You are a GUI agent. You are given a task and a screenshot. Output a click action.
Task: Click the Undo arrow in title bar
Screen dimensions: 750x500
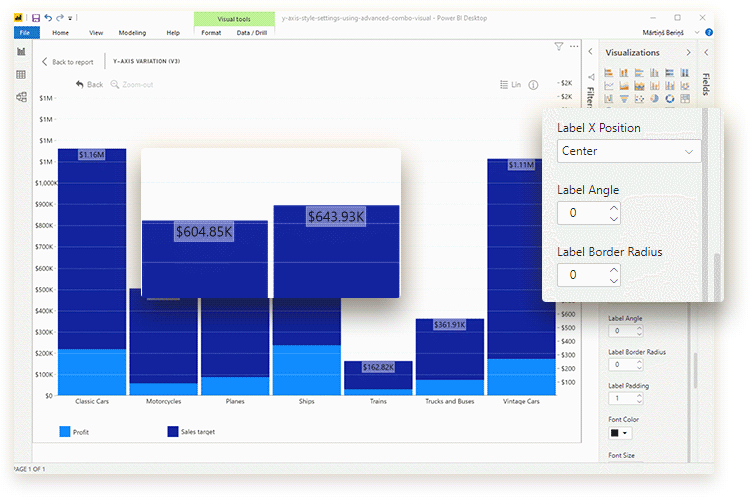coord(48,18)
